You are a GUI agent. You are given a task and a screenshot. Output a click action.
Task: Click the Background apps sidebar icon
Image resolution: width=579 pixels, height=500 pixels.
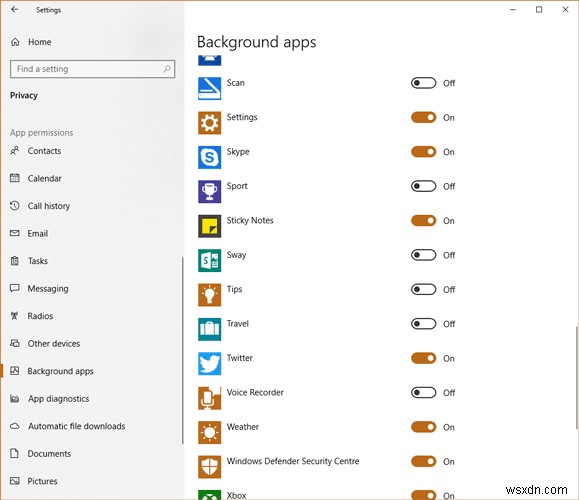14,371
